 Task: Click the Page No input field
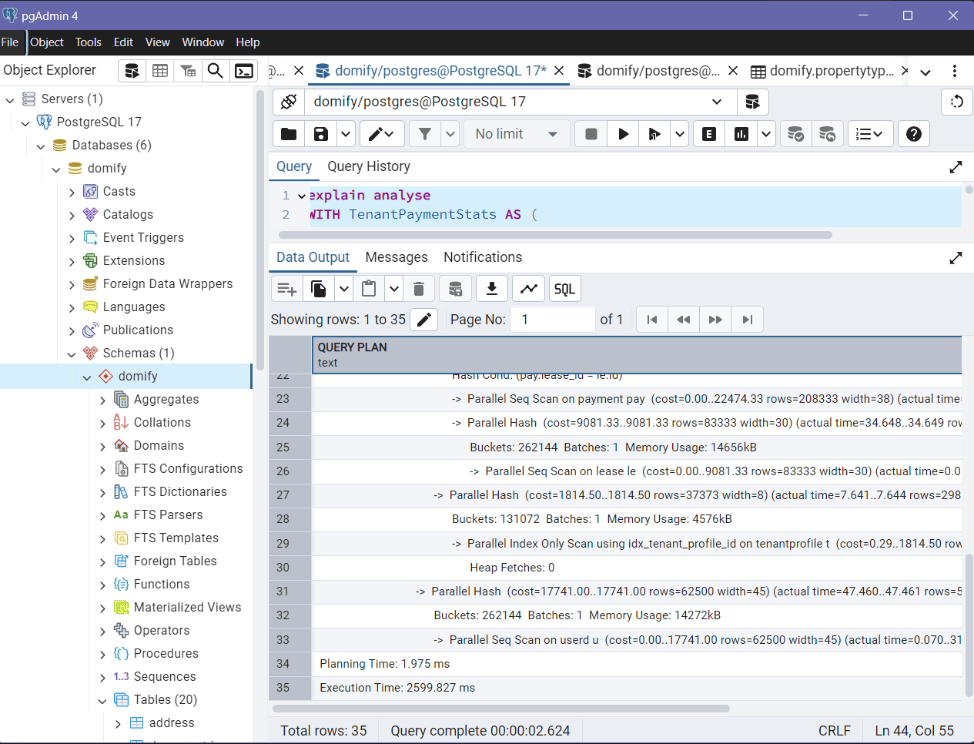[x=552, y=320]
